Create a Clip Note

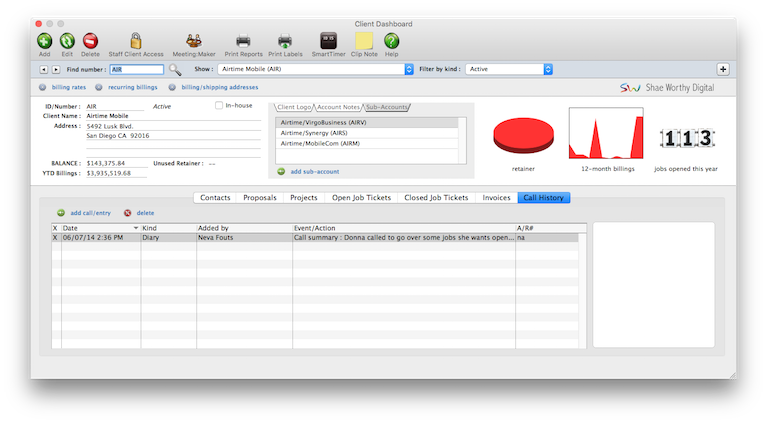click(364, 42)
